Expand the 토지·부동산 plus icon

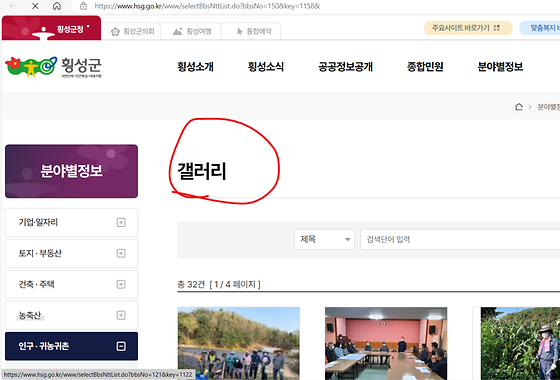click(x=121, y=253)
